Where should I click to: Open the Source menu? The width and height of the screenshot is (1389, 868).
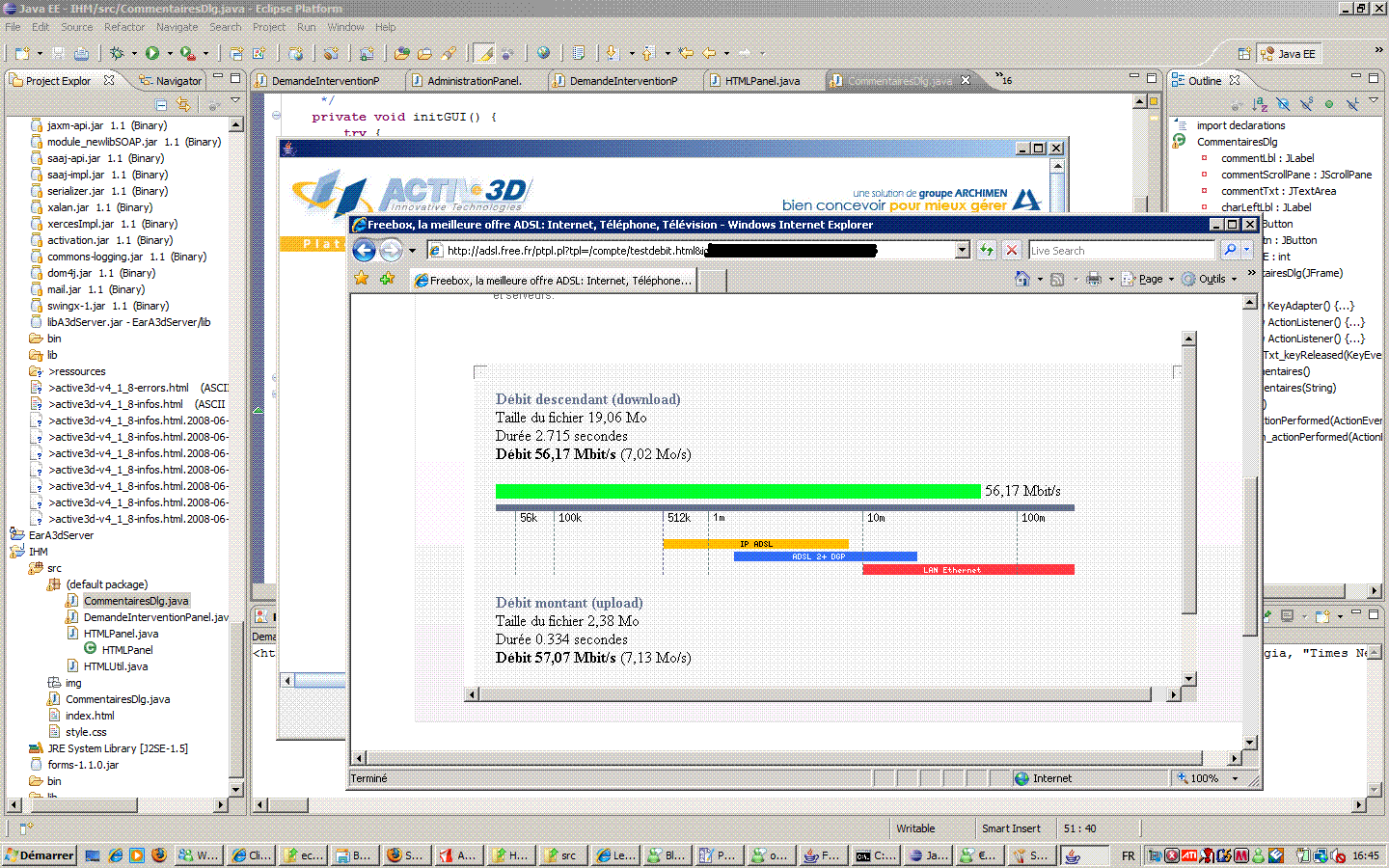77,27
